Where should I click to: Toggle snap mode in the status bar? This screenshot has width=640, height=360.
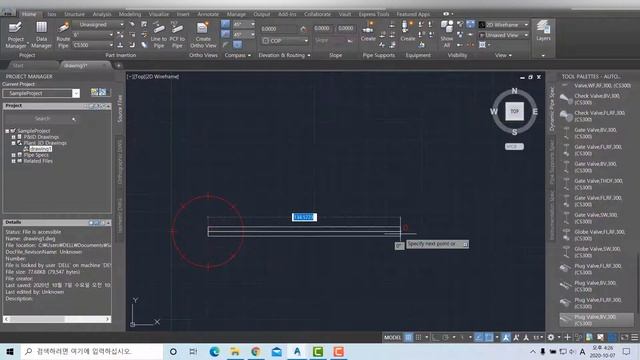(x=418, y=337)
